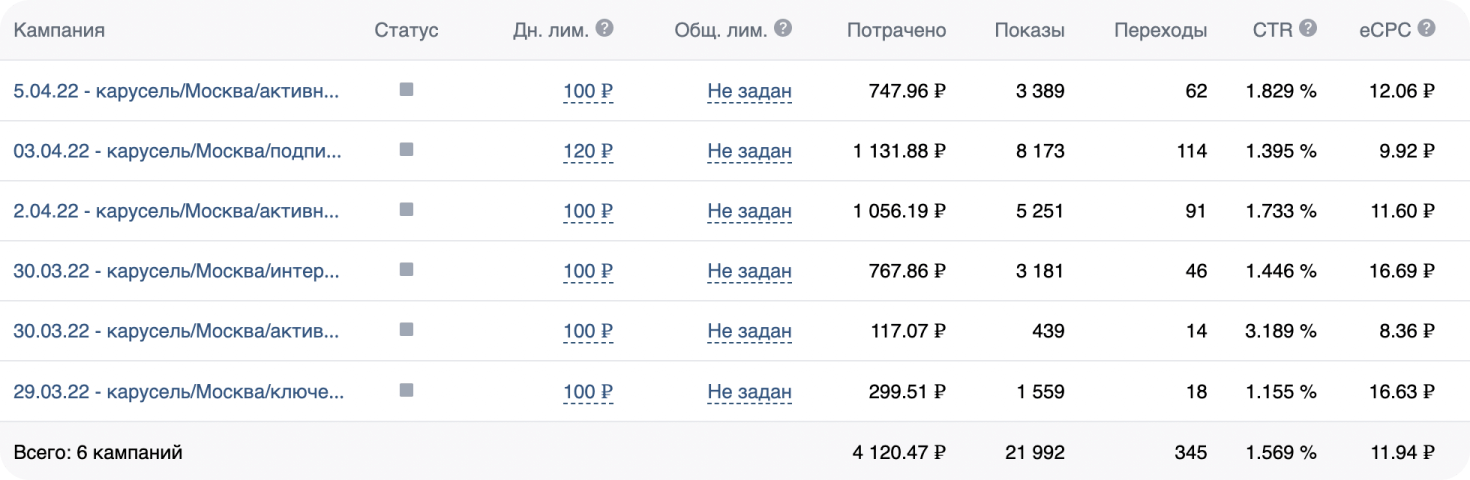The height and width of the screenshot is (480, 1470).
Task: Click the eCPC column help icon
Action: (1426, 29)
